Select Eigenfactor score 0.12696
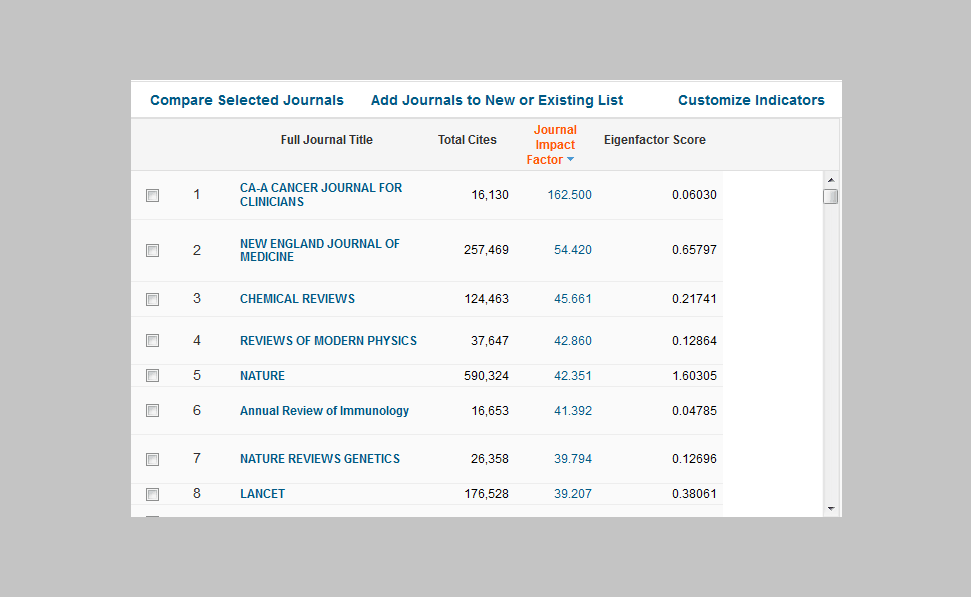The height and width of the screenshot is (597, 971). tap(694, 459)
